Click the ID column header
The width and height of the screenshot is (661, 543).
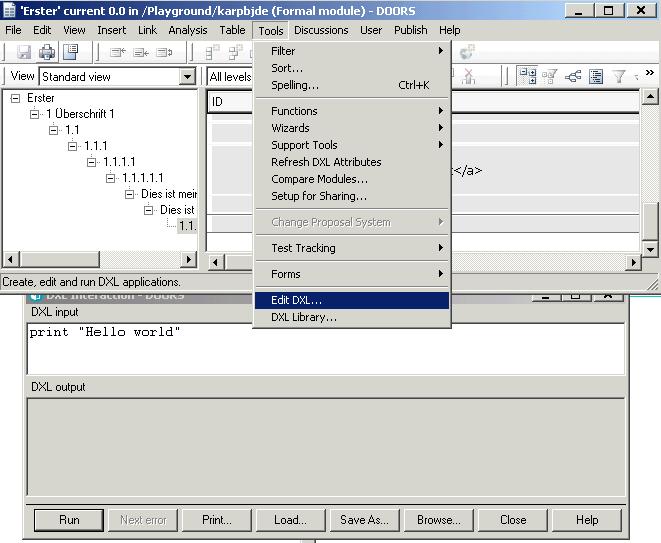point(230,102)
